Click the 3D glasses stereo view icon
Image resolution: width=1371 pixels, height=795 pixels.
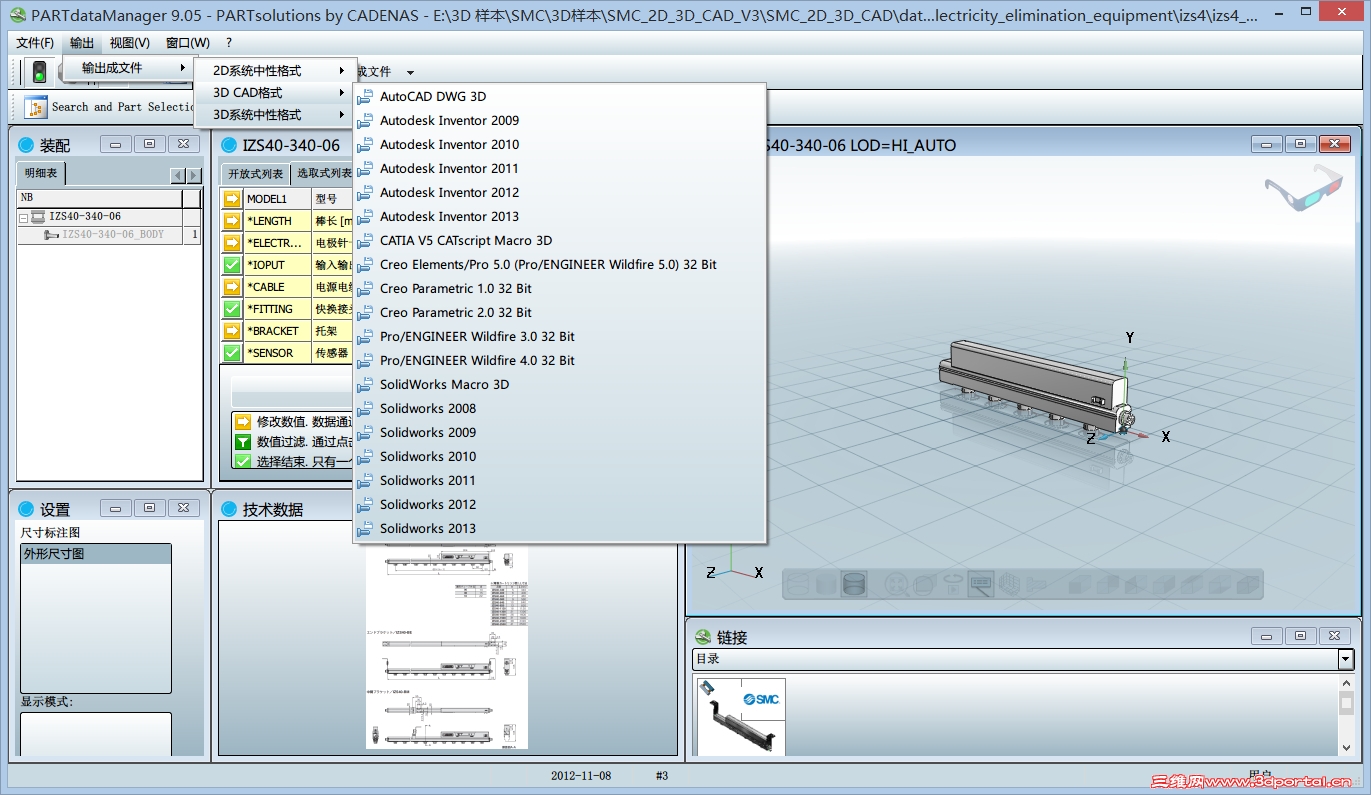click(1303, 190)
